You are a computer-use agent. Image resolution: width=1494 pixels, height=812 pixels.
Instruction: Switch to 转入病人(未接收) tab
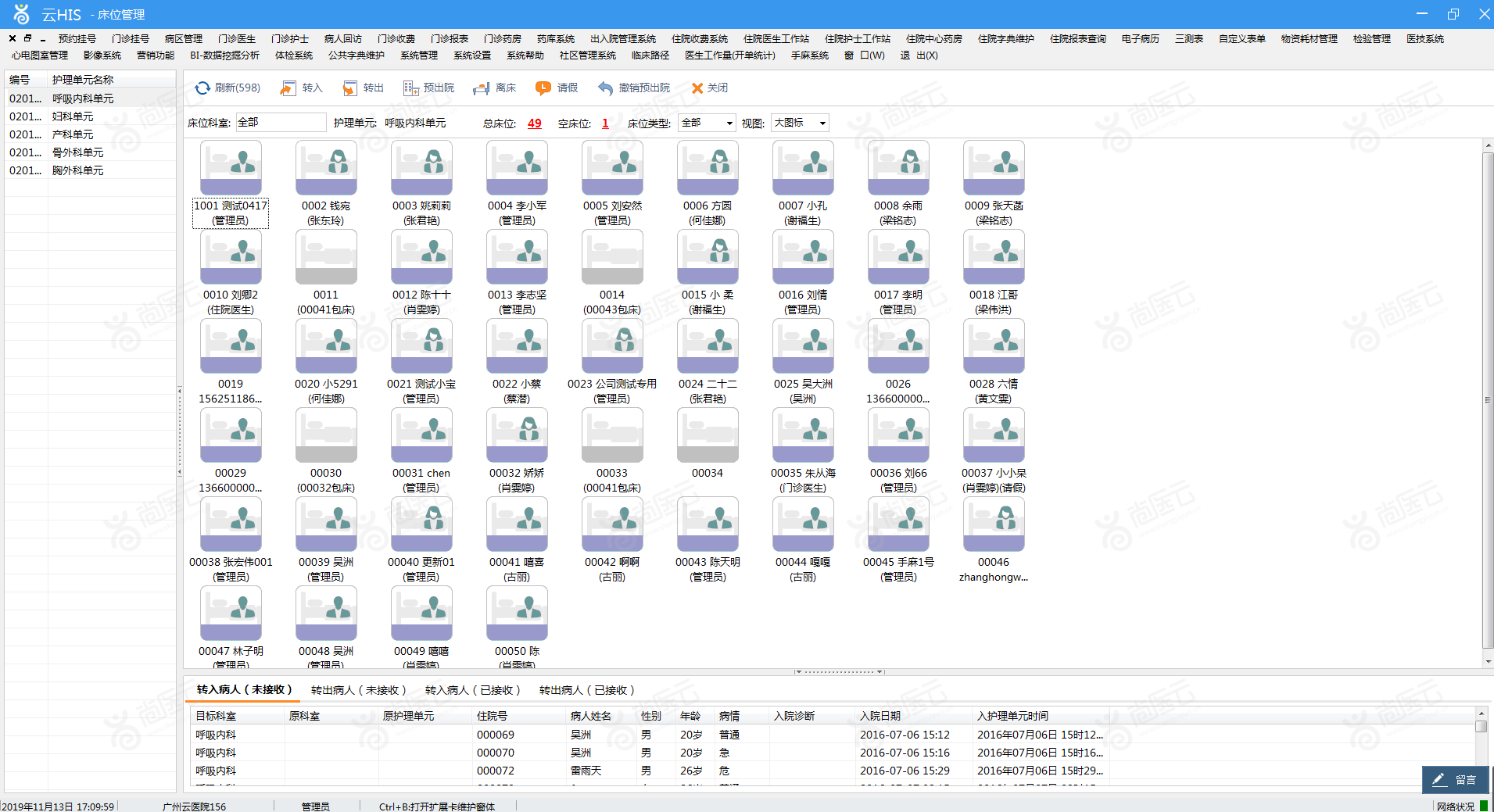tap(245, 689)
